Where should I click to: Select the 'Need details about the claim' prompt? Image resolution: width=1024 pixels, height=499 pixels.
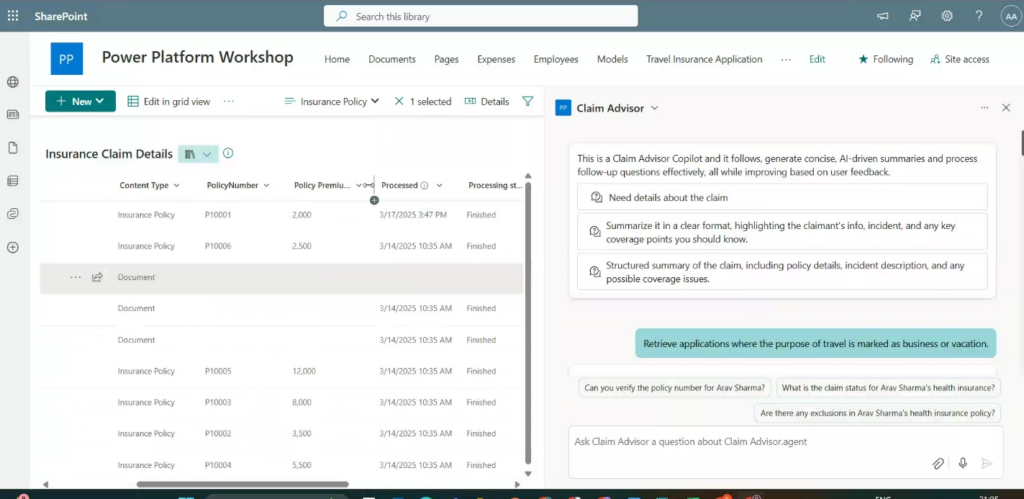782,197
